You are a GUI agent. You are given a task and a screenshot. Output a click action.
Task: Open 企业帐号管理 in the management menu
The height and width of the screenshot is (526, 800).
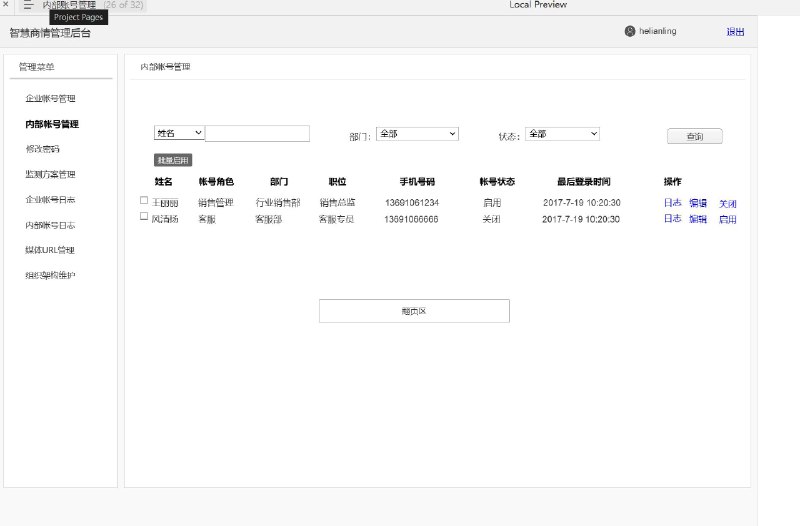pos(51,98)
